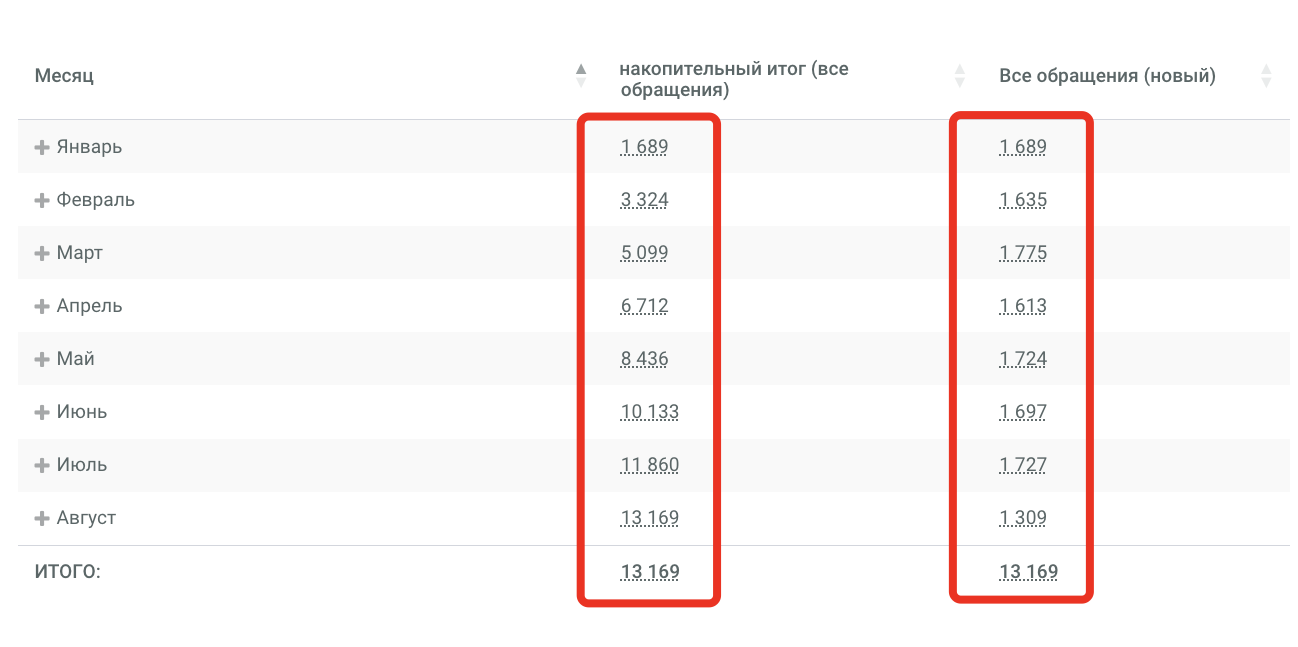Viewport: 1298px width, 647px height.
Task: Open cumulative value 3 324 for Февраль
Action: tap(644, 200)
